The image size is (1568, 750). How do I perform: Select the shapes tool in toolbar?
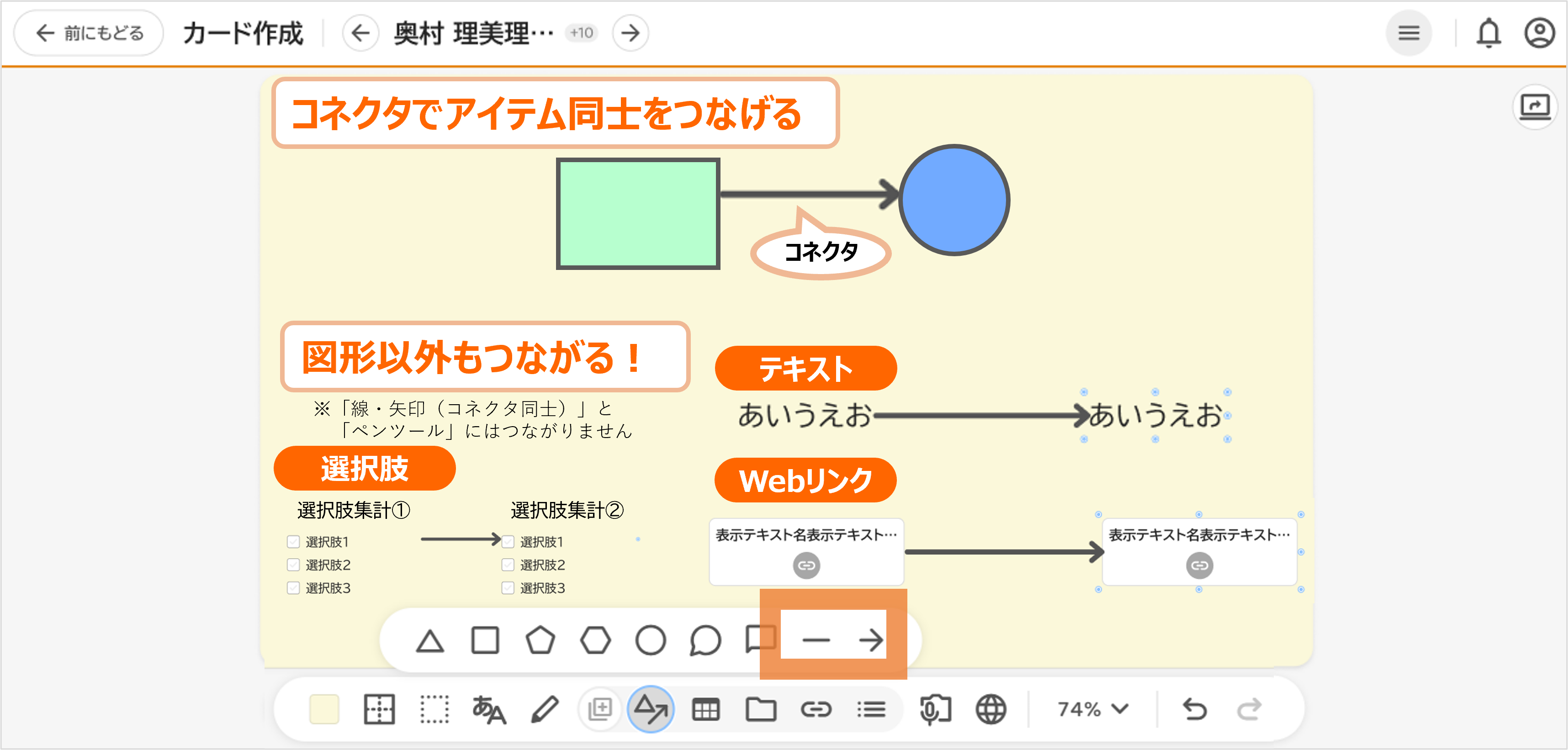coord(650,709)
